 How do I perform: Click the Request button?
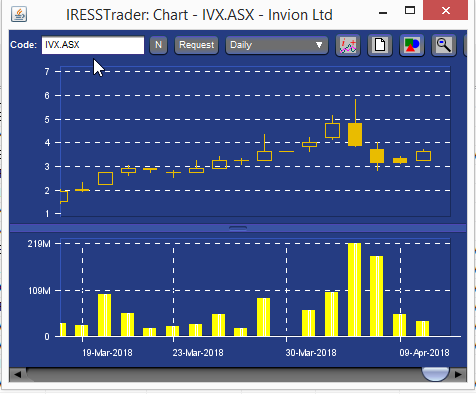[x=196, y=45]
